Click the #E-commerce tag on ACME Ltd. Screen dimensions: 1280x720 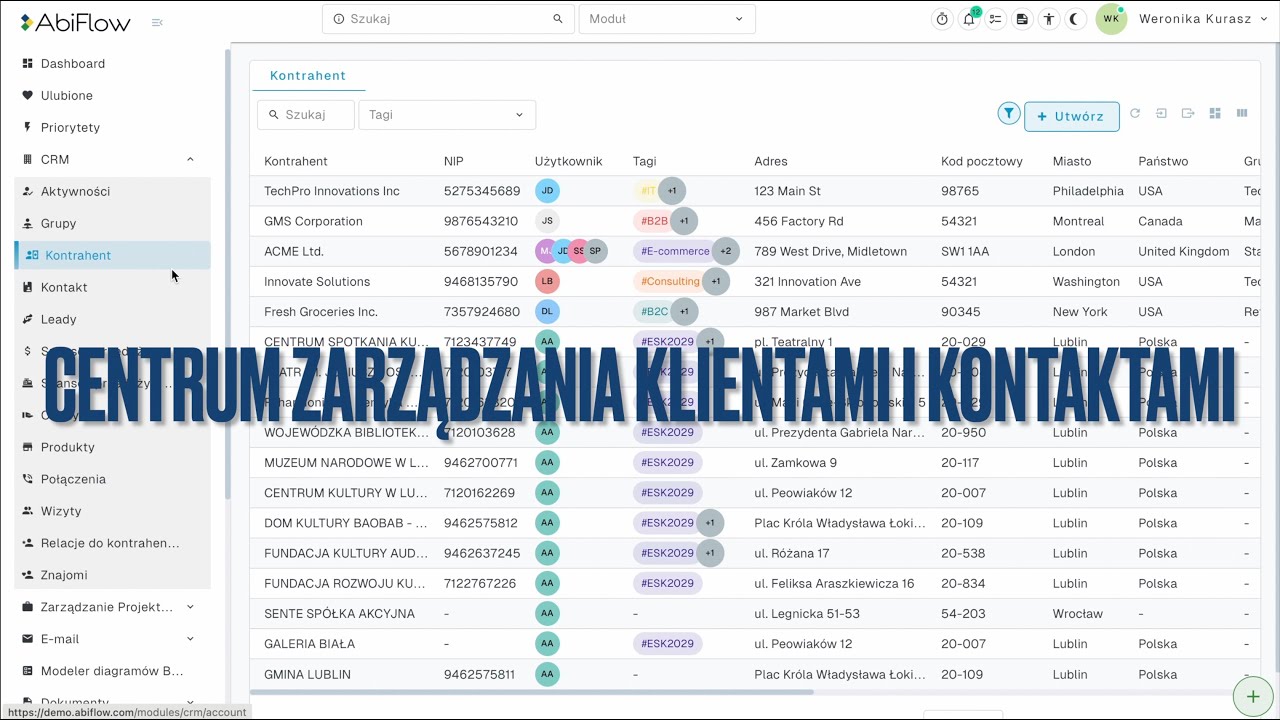click(x=675, y=252)
